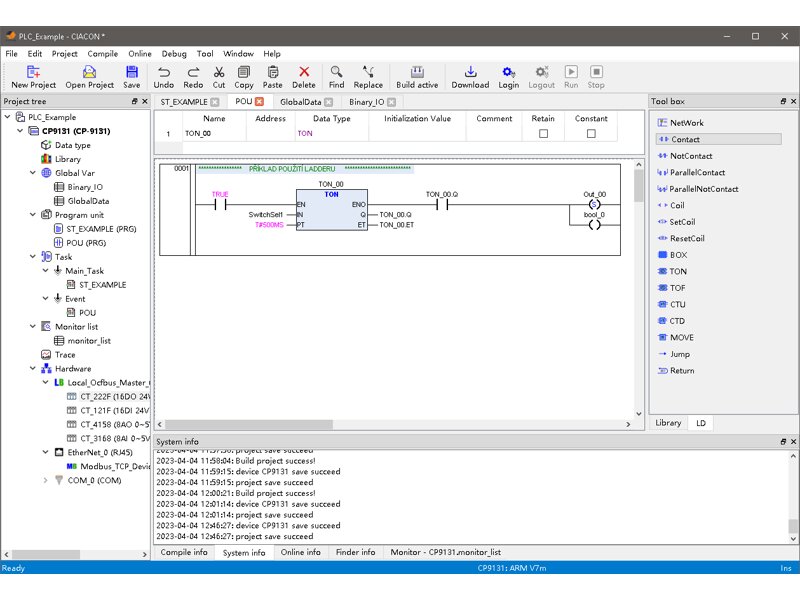Open the Compile menu
800x600 pixels.
pos(102,54)
